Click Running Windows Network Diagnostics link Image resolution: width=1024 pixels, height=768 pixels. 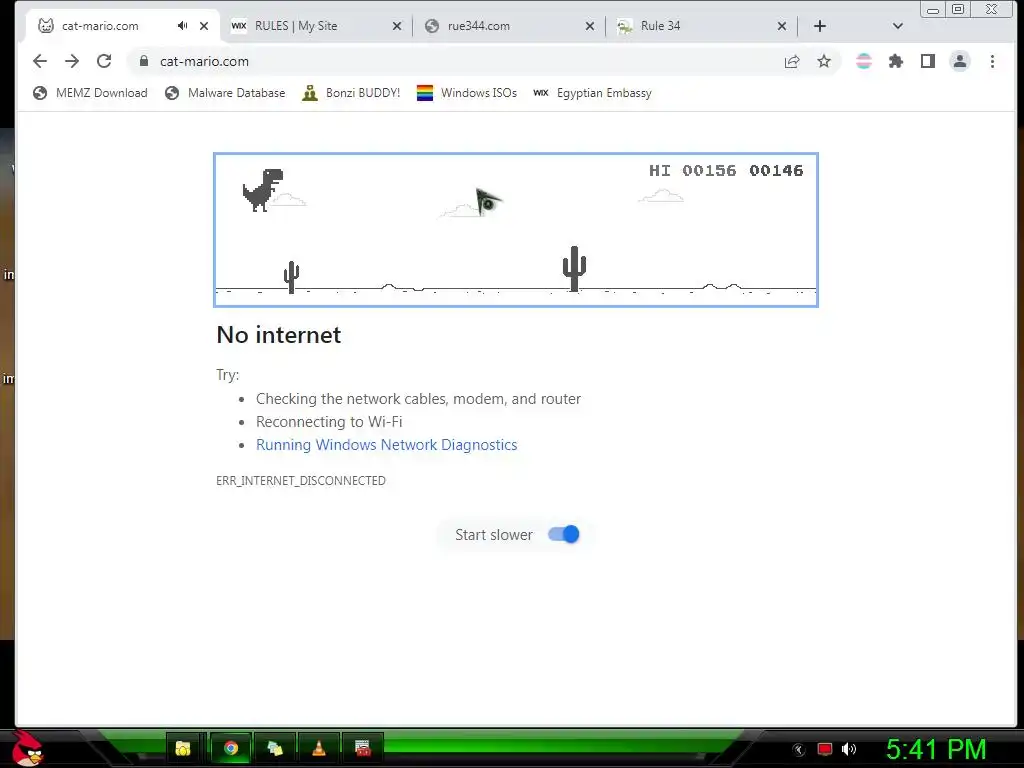[387, 445]
